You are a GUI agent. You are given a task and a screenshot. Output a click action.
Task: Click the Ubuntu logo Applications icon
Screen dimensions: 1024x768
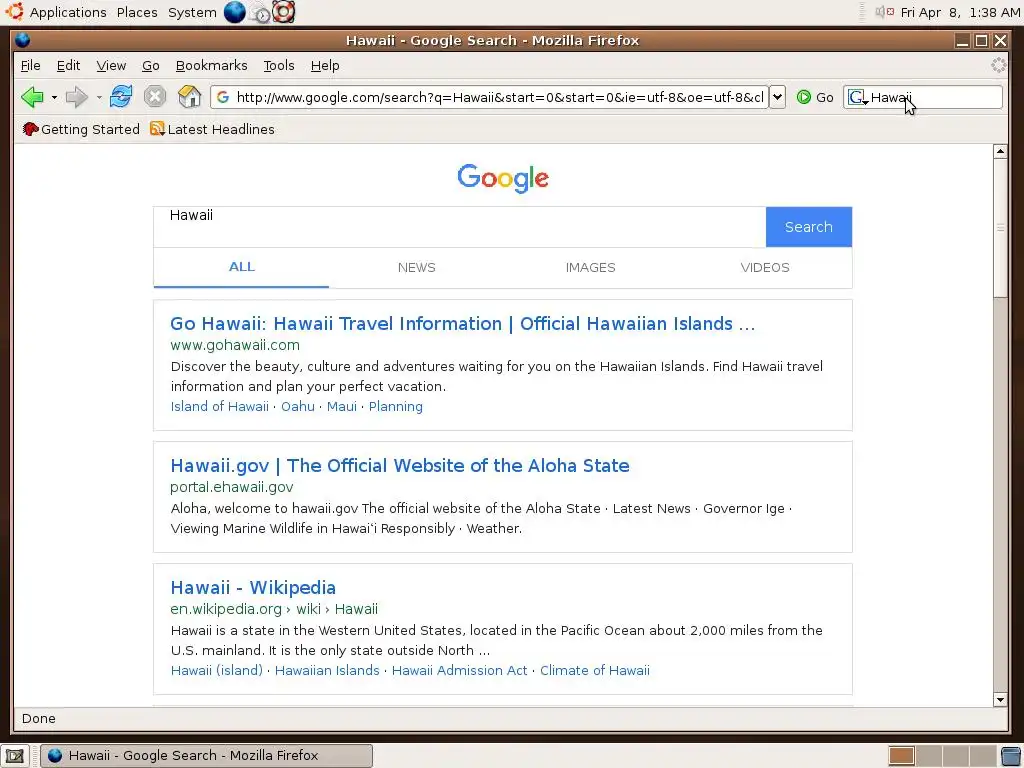14,12
